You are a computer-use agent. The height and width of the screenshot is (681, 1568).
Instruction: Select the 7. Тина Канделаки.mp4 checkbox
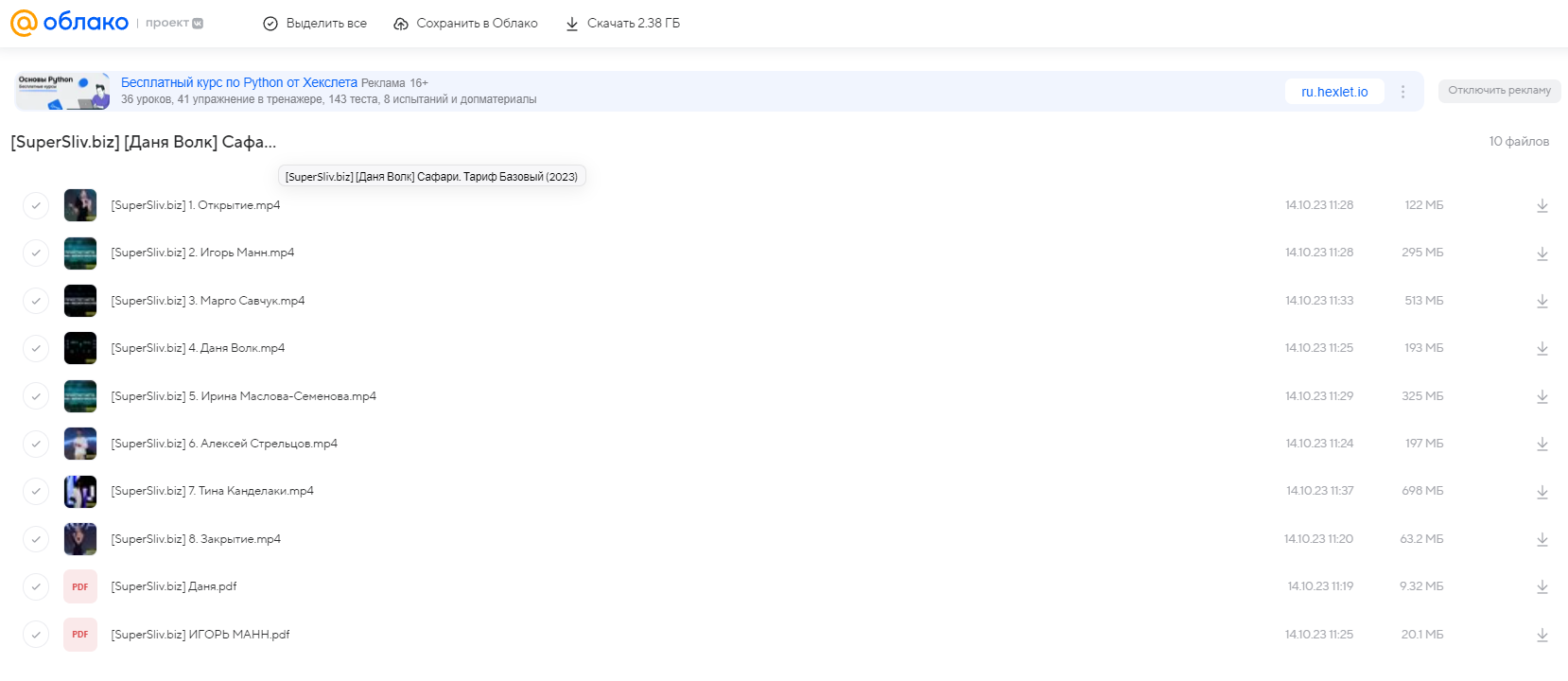click(36, 491)
